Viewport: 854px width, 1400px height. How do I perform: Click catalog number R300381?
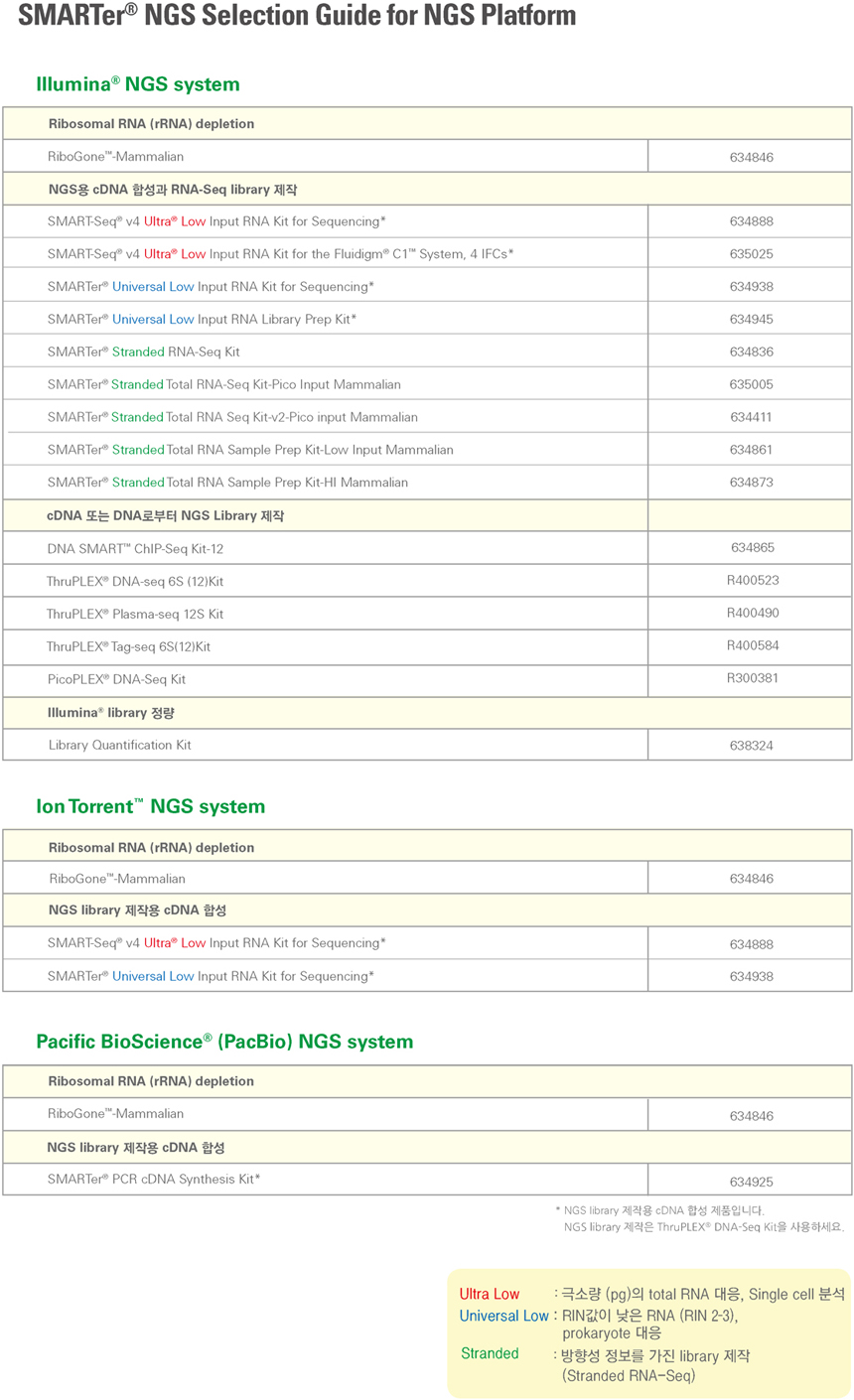click(753, 679)
